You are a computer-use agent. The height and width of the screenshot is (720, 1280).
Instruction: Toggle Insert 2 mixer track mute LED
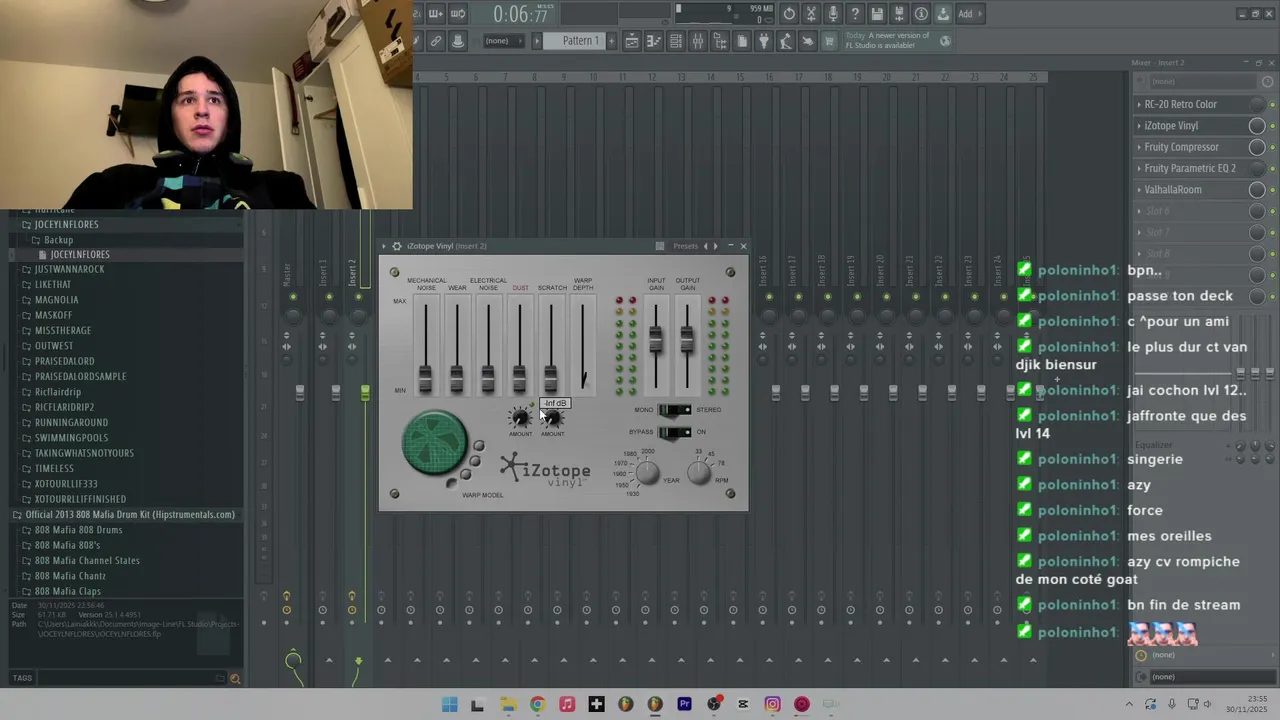tap(358, 297)
